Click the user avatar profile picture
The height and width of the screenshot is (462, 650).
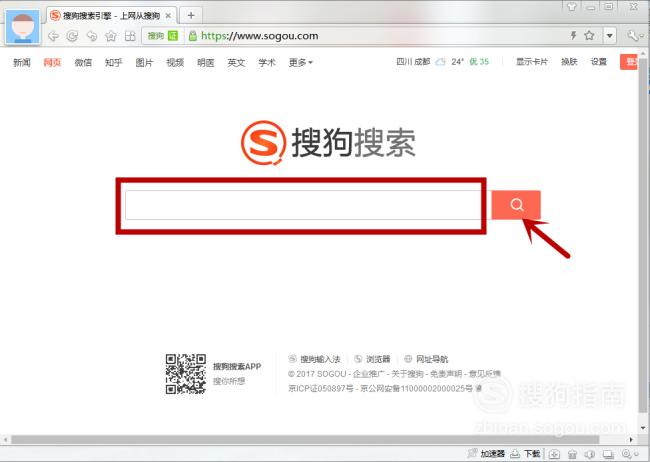[x=23, y=27]
